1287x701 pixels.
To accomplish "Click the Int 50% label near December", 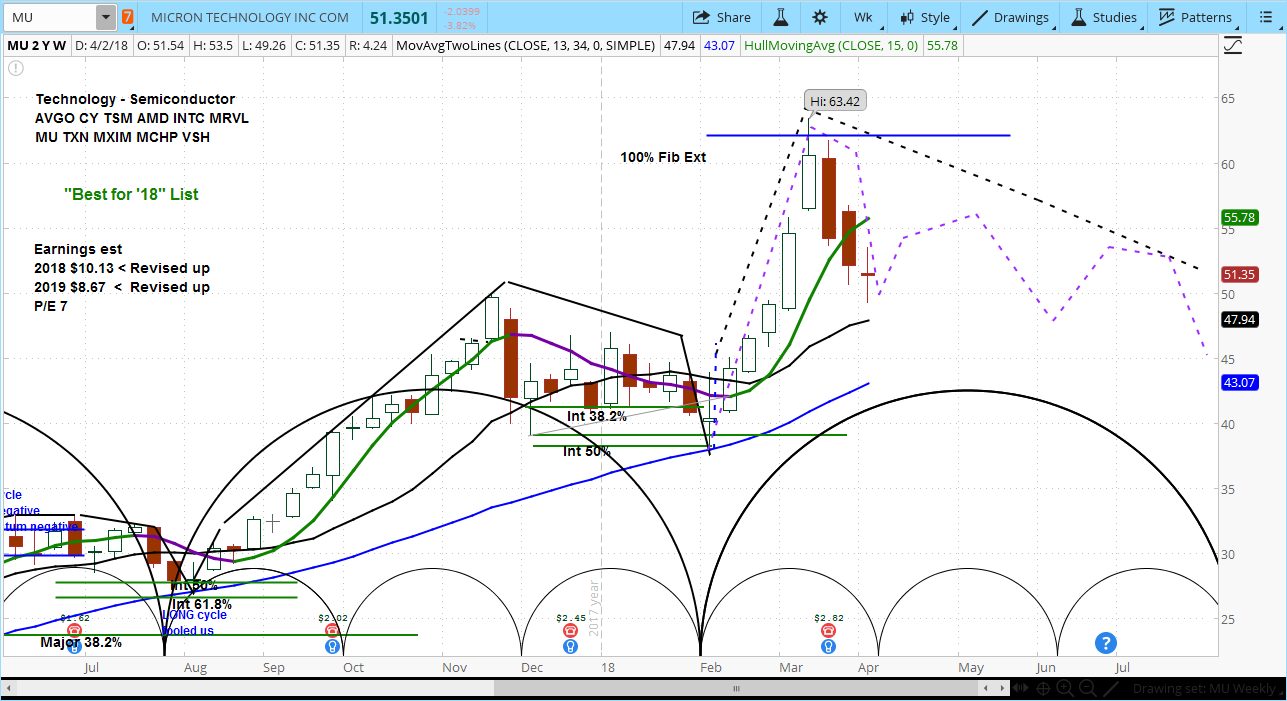I will coord(586,451).
